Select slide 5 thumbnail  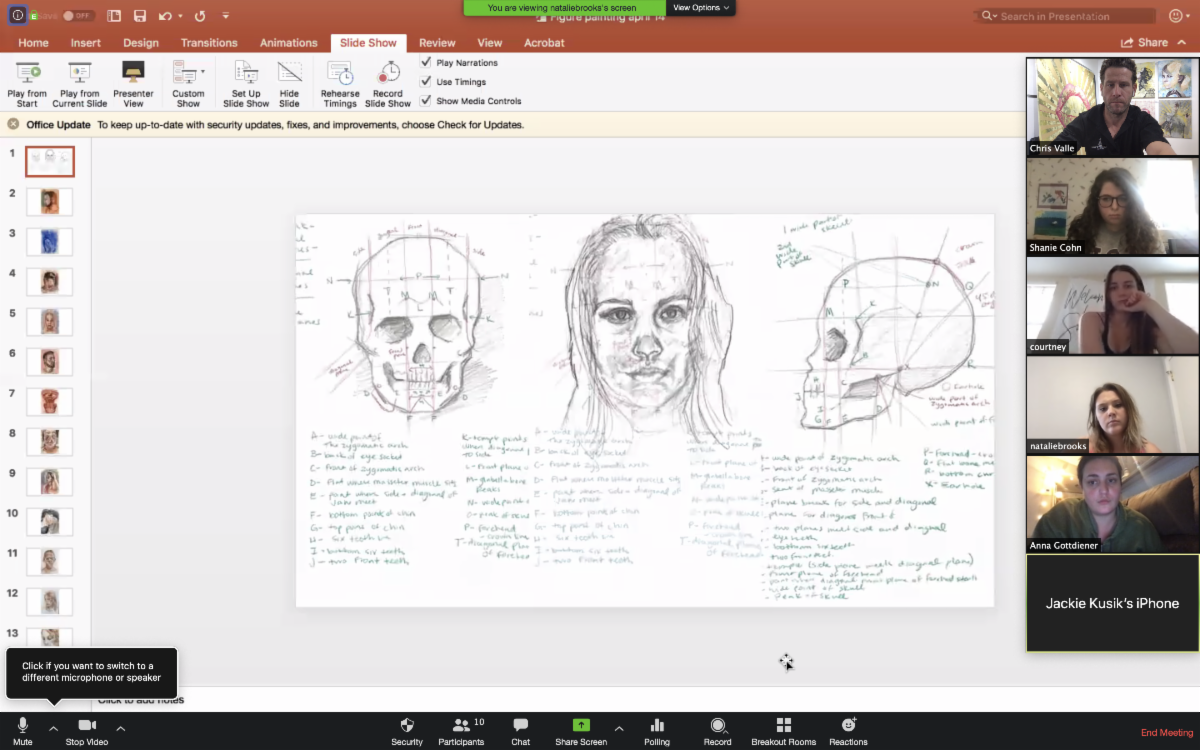(50, 321)
